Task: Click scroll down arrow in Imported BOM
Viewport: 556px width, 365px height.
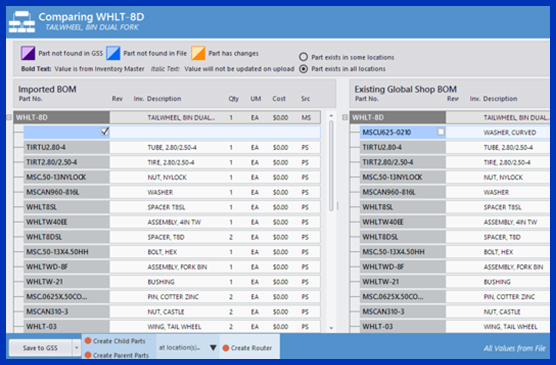Action: 331,328
